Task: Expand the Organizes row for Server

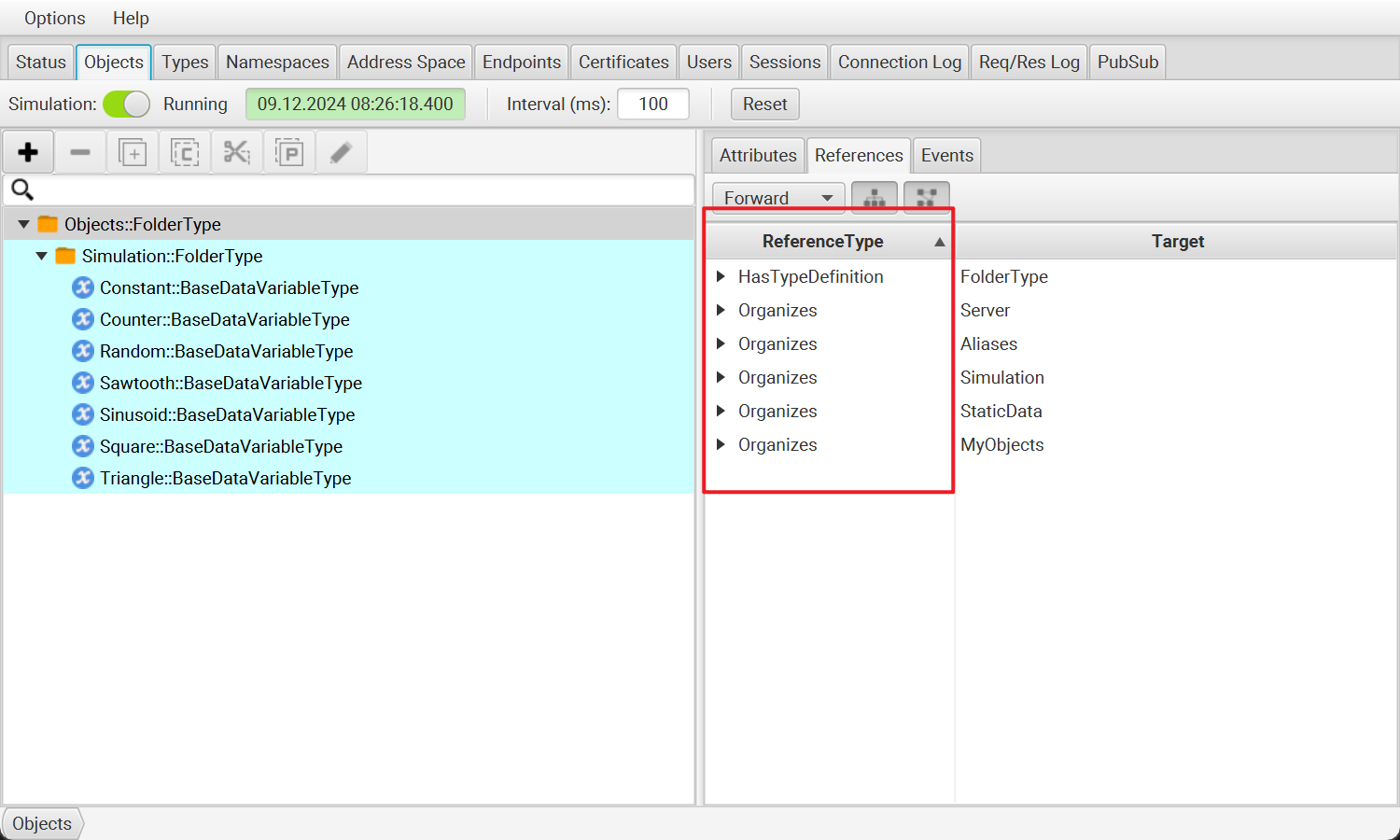Action: coord(721,310)
